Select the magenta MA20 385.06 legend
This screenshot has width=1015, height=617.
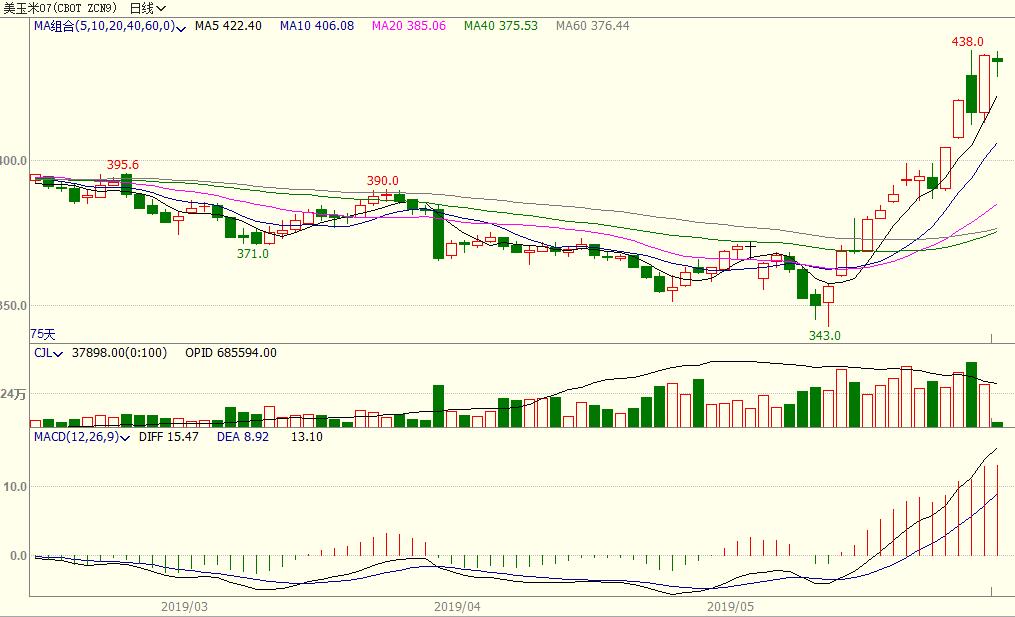point(408,26)
